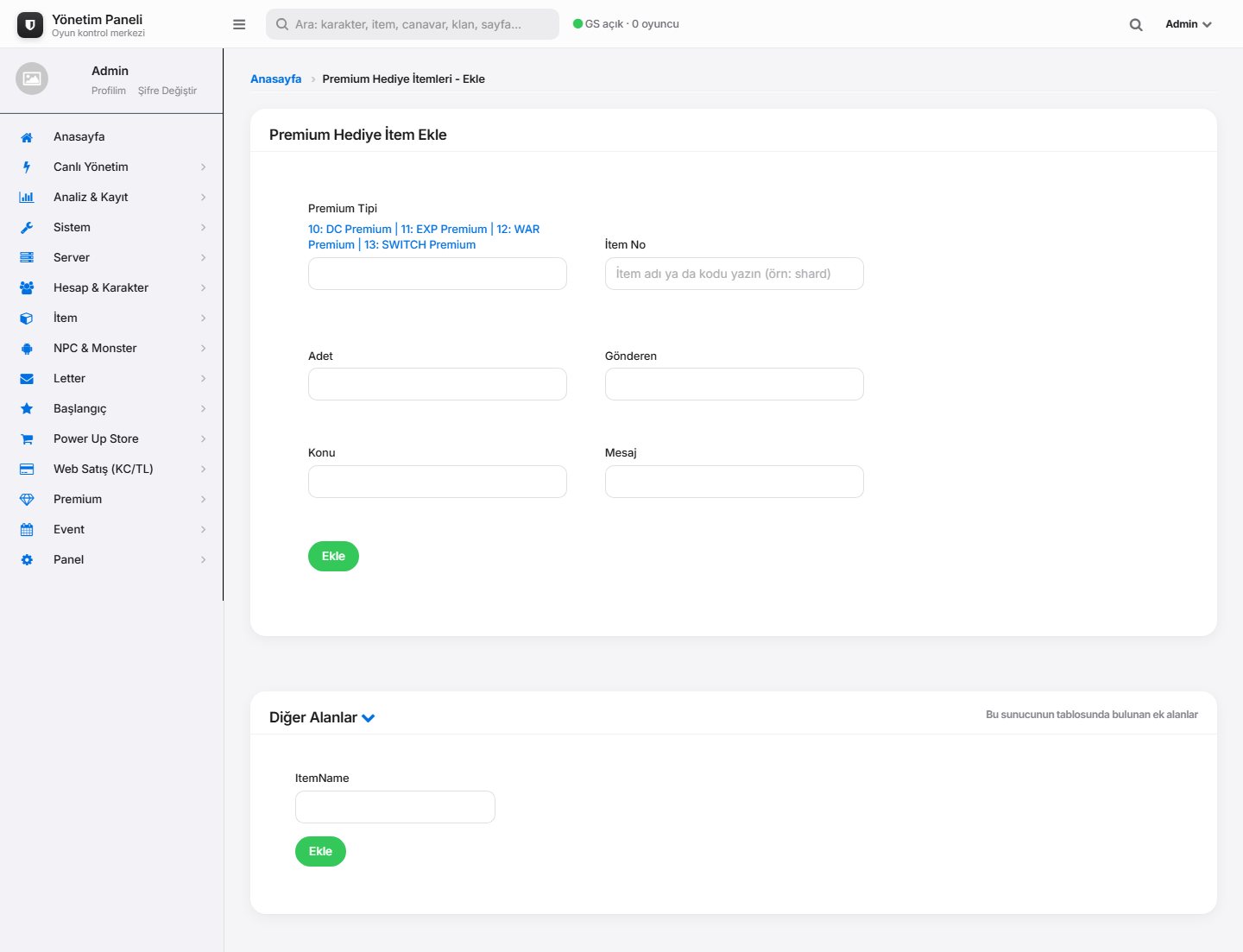1243x952 pixels.
Task: Click the Power Up Store cart icon
Action: coord(27,439)
